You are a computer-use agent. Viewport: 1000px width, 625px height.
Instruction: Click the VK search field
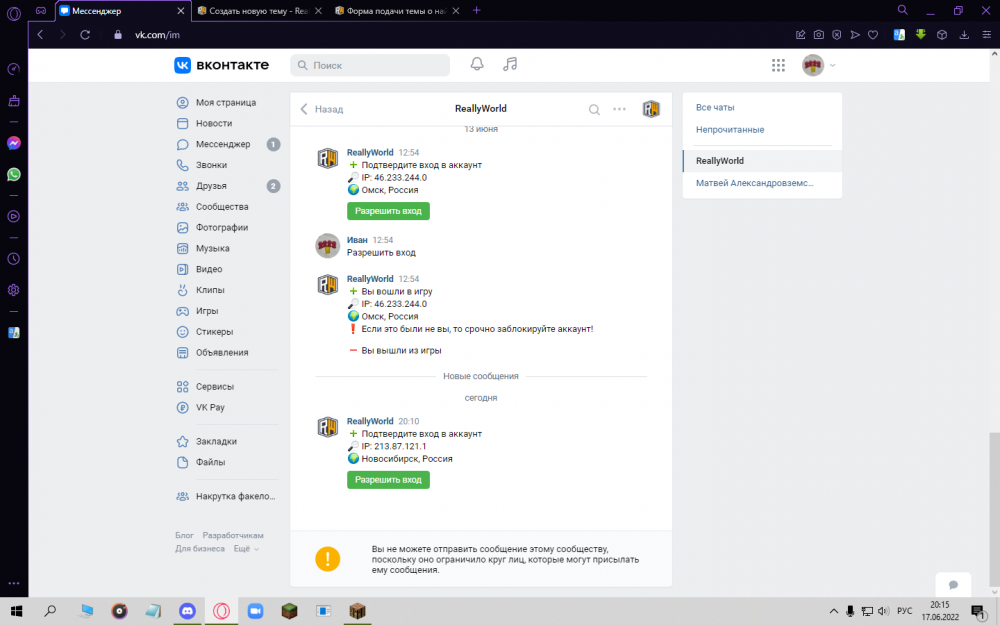[370, 65]
